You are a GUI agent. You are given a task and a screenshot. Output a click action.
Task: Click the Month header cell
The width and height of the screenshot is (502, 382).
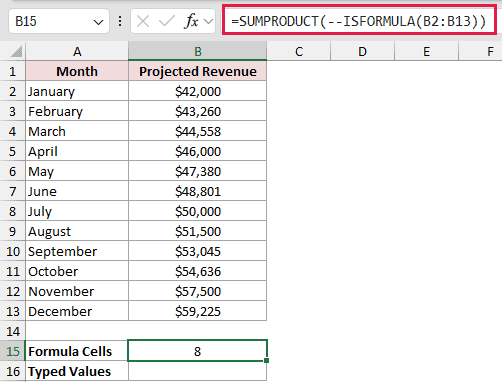(x=77, y=71)
